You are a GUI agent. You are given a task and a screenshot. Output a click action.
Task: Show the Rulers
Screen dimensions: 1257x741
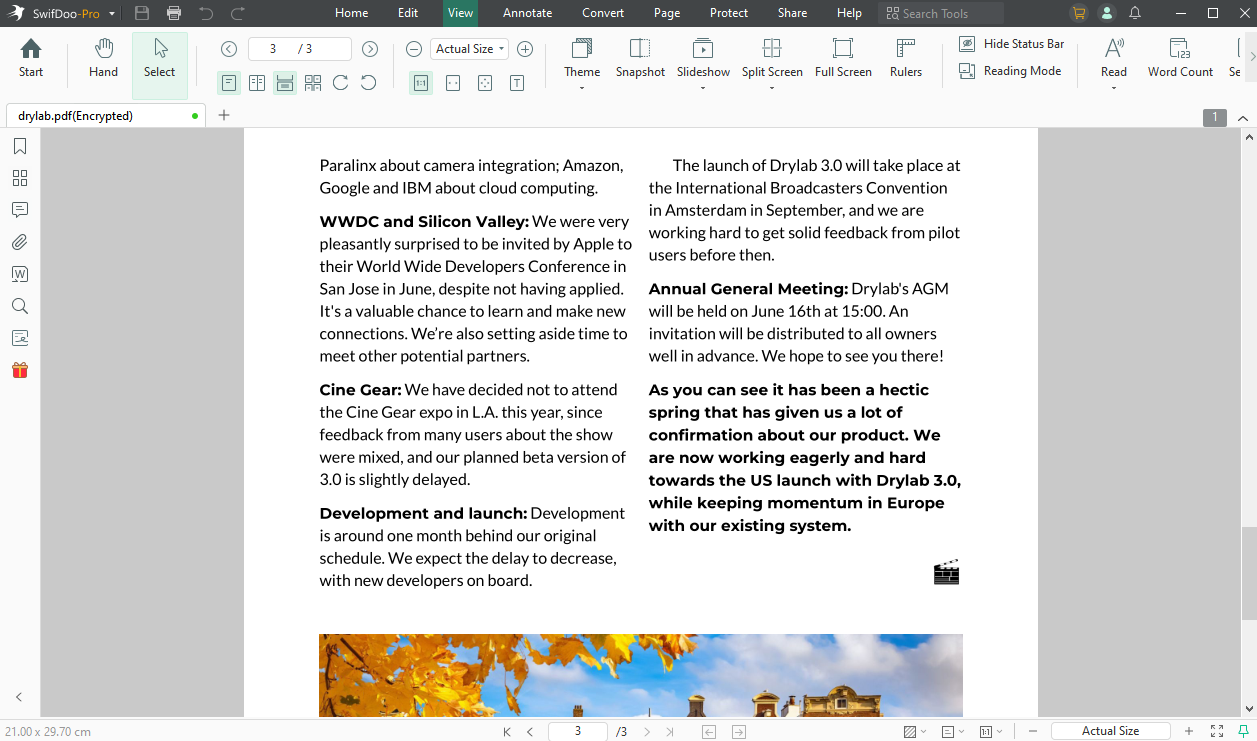tap(906, 58)
